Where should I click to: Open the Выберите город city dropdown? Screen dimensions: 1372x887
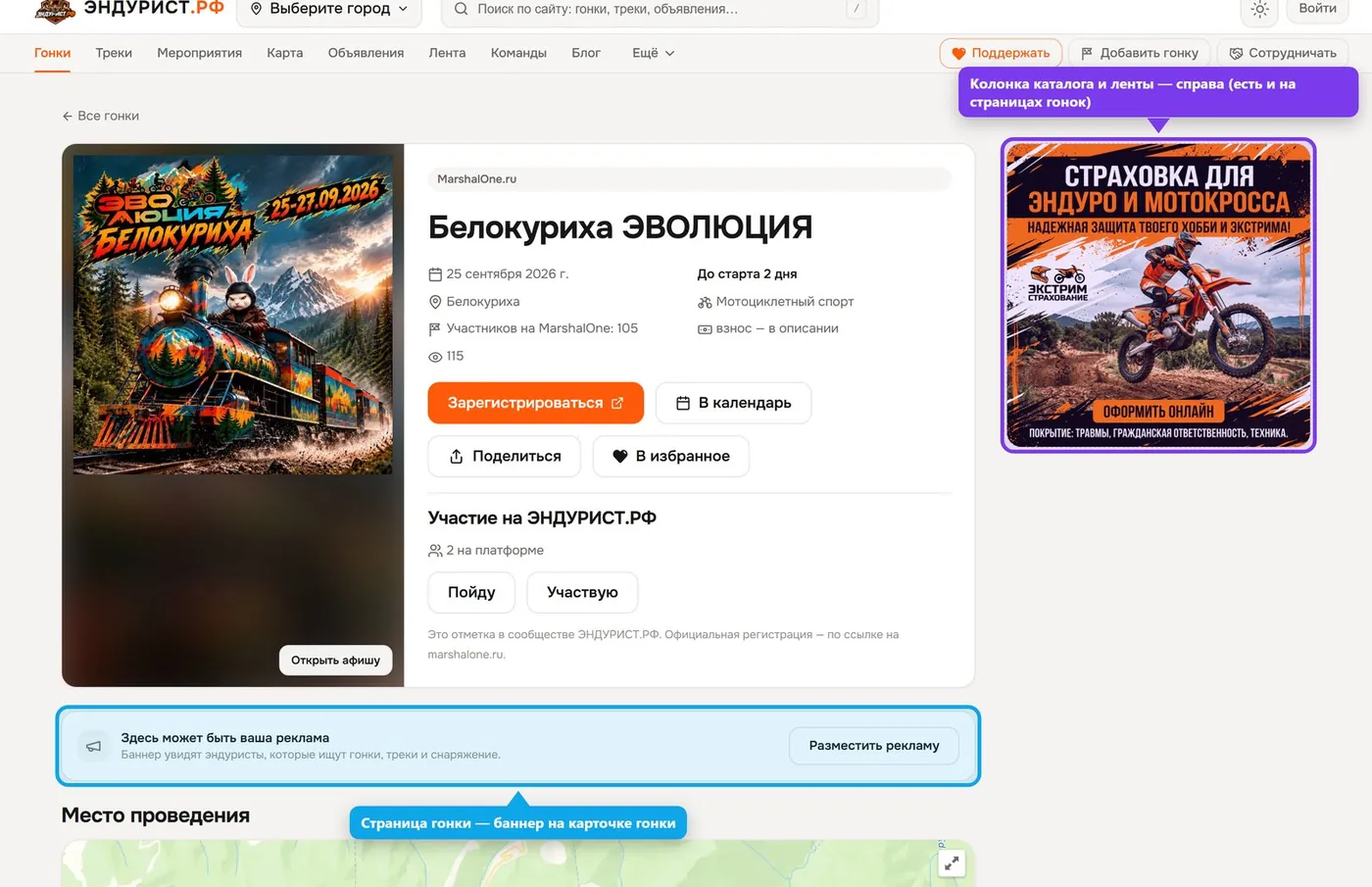coord(329,10)
